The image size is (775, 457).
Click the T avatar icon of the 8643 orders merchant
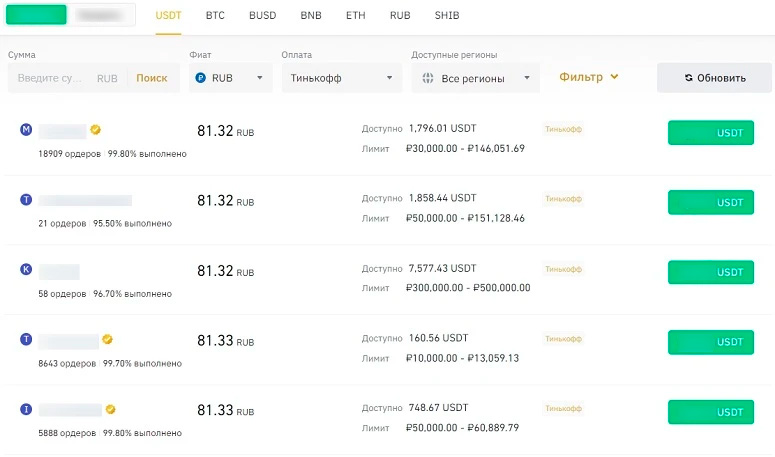coord(26,339)
